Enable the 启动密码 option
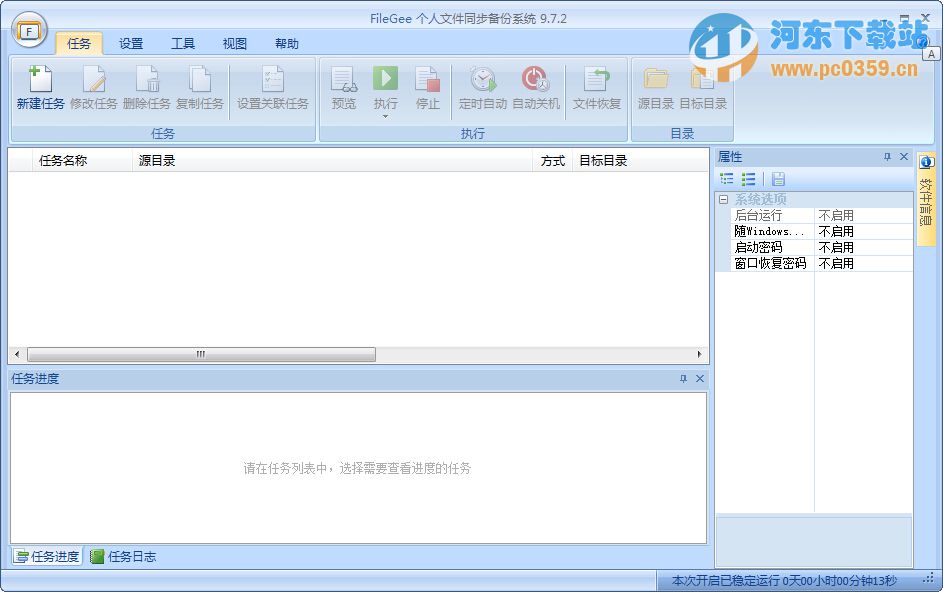 [838, 247]
